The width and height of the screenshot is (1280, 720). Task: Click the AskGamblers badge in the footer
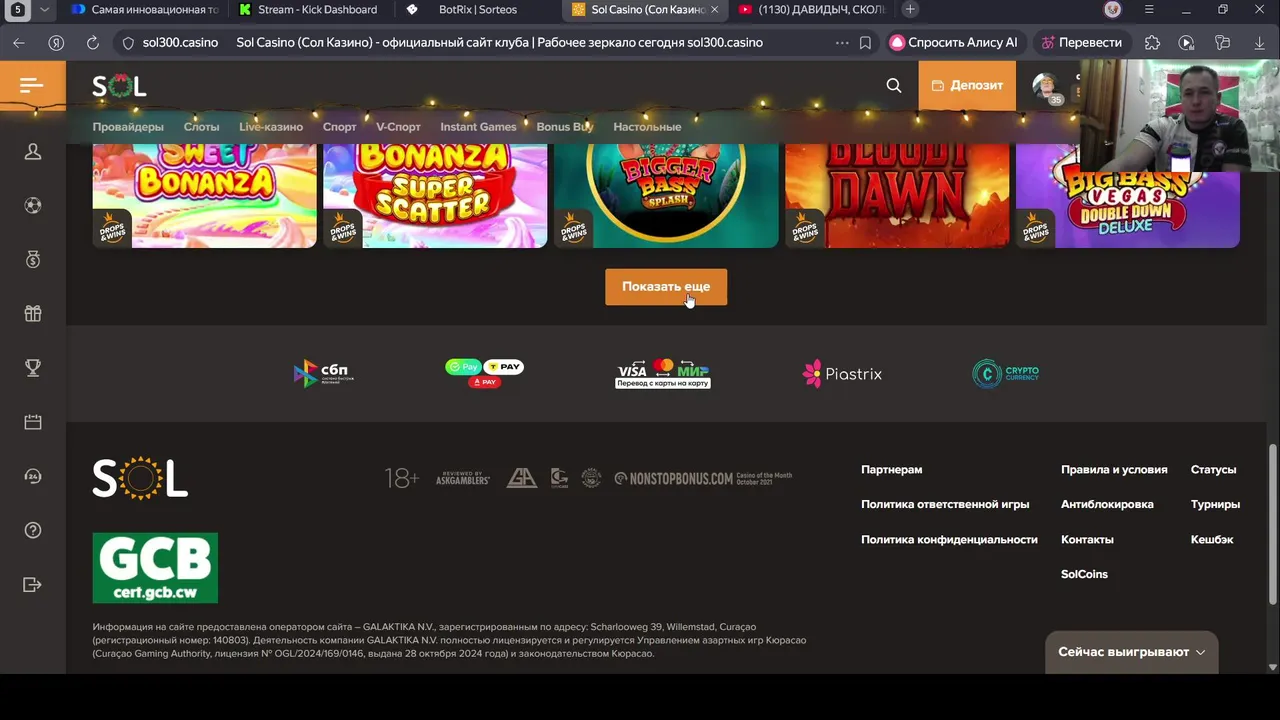[x=462, y=478]
